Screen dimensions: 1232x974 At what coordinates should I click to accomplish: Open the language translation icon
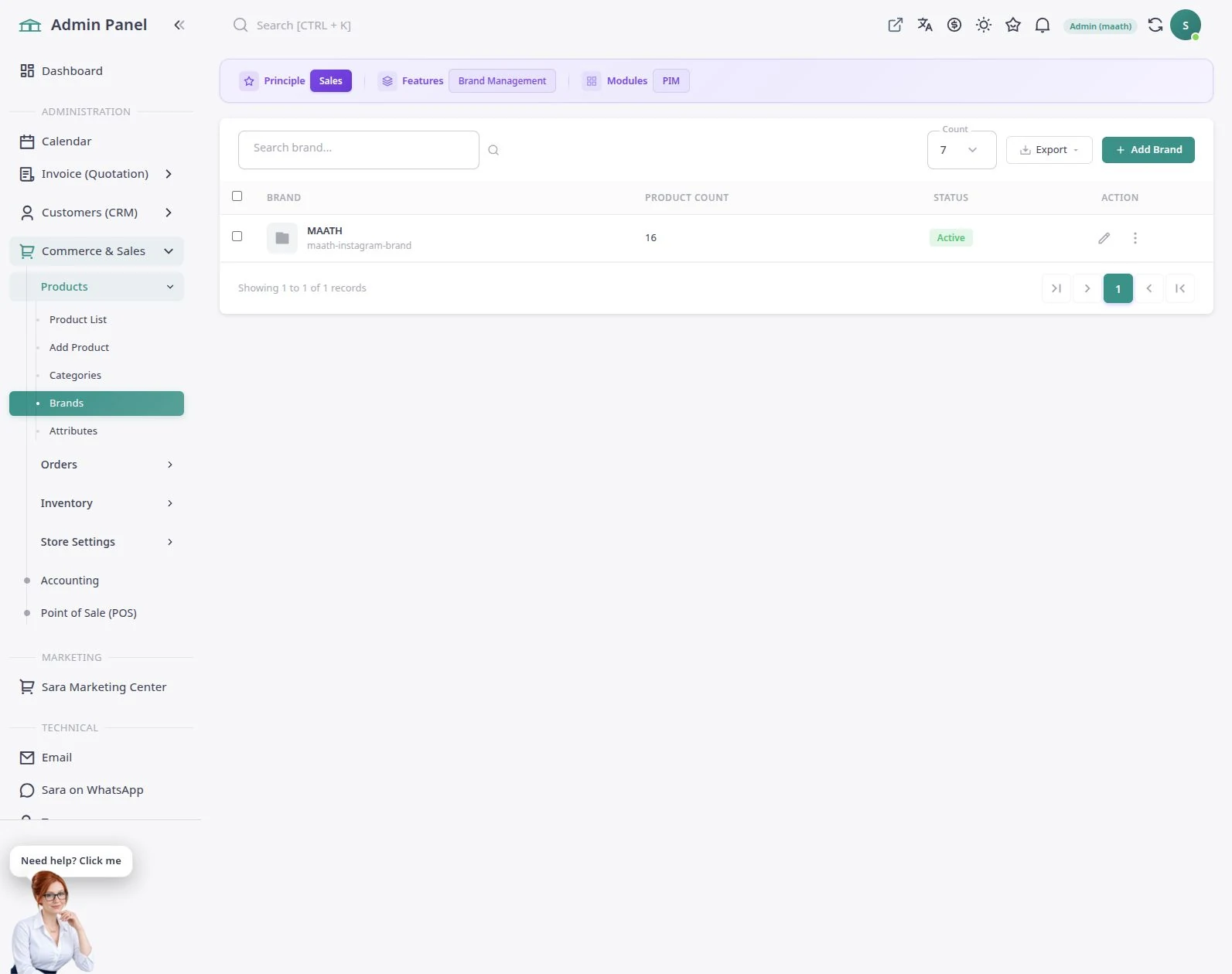[x=925, y=26]
